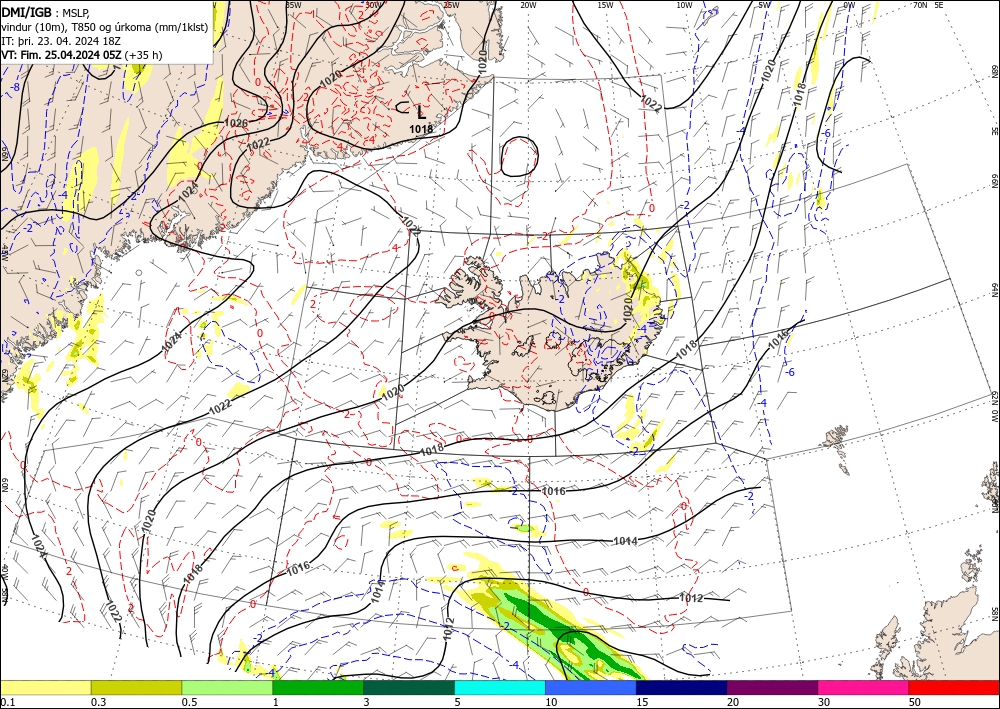Click the yellow 0.1 mm legend swatch

tap(45, 687)
